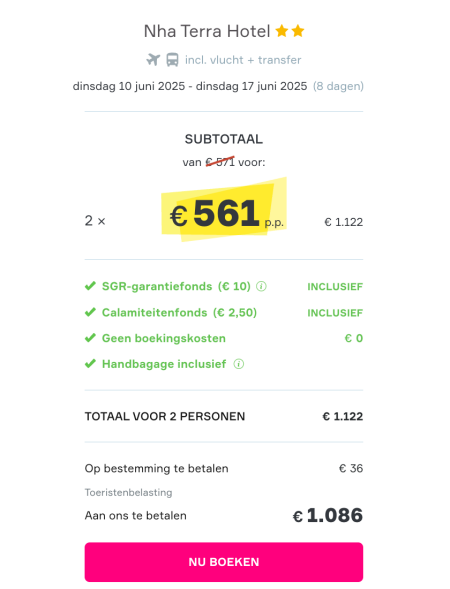
Task: Click the €1.086 amount to pay
Action: (x=328, y=515)
